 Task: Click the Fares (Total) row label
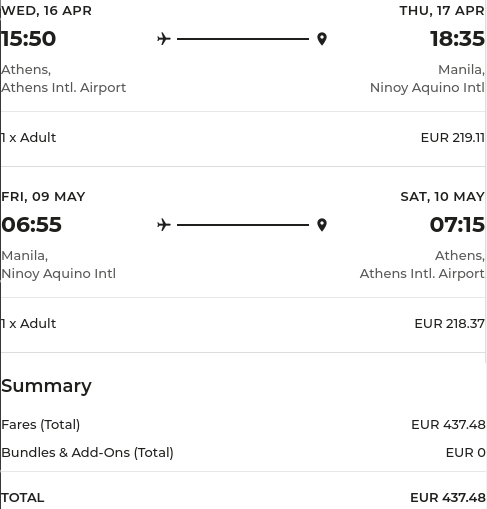click(41, 425)
